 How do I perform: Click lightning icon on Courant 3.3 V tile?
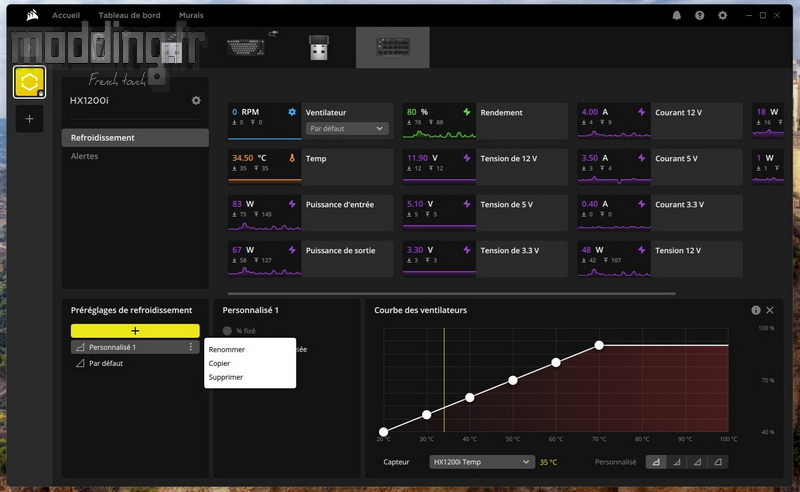pyautogui.click(x=641, y=204)
